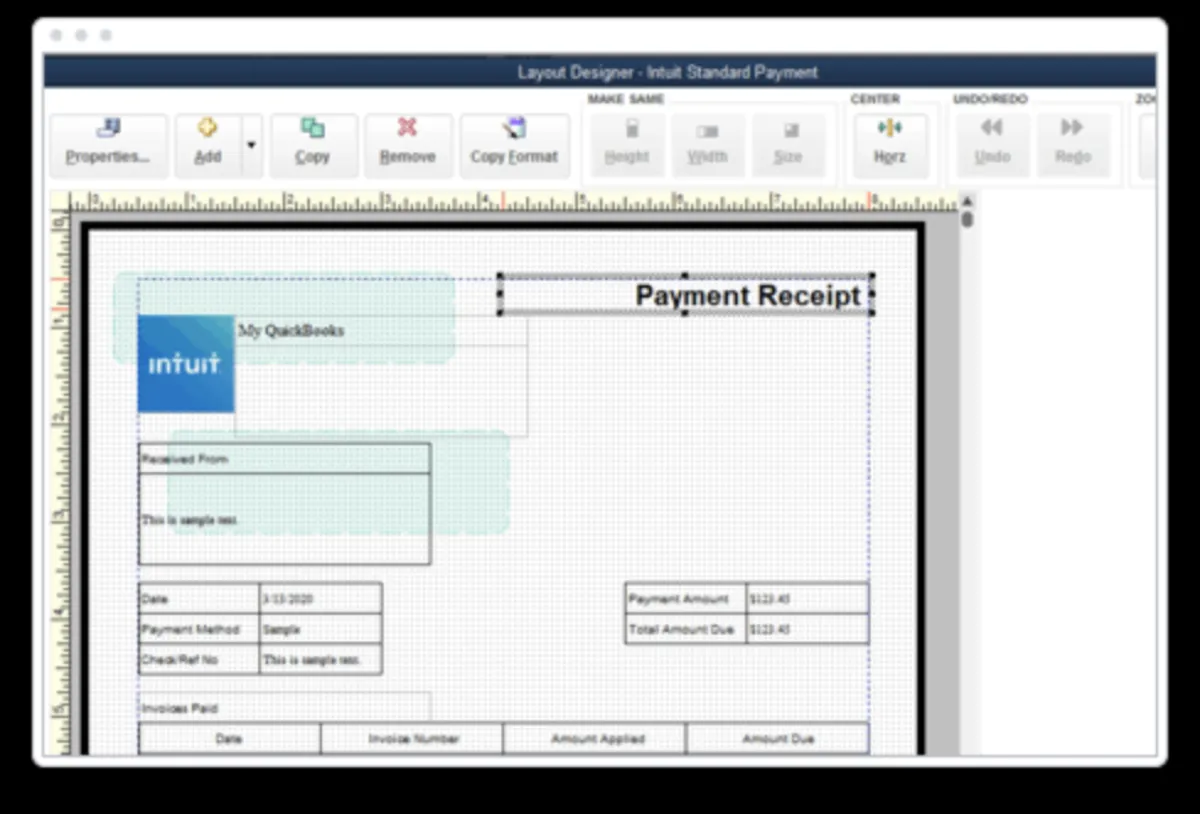Click Make Same Width button
This screenshot has width=1200, height=814.
pos(707,146)
